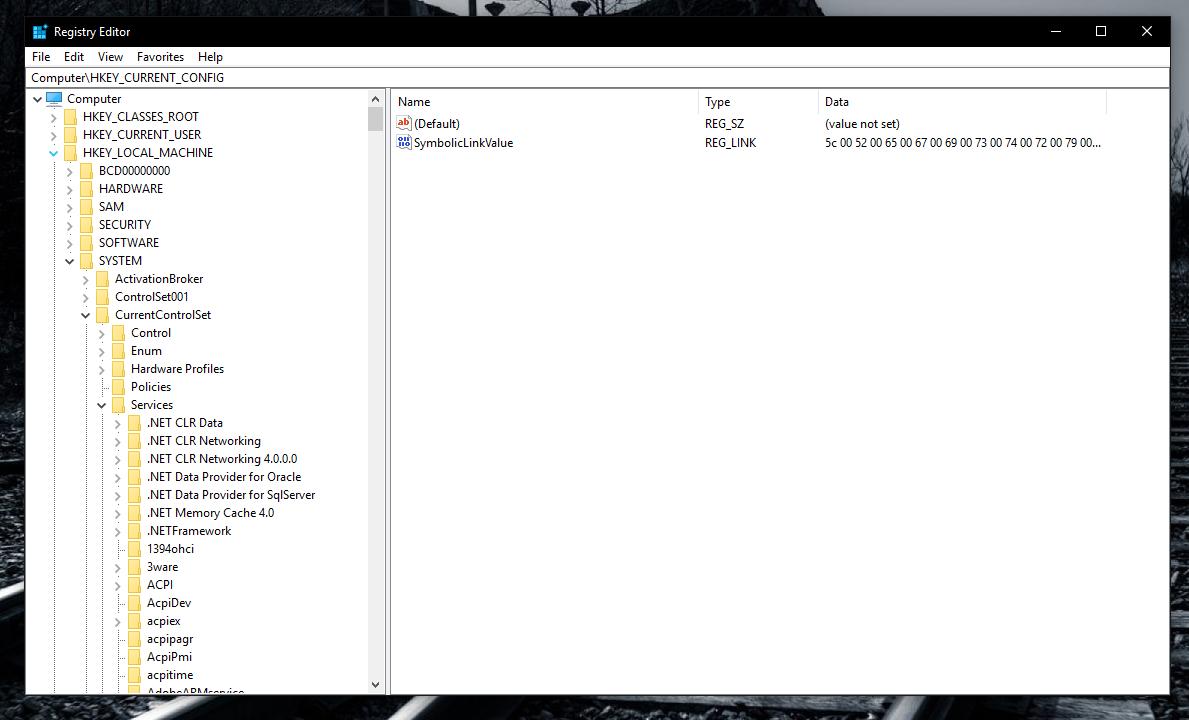This screenshot has height=720, width=1189.
Task: Select the 3ware key label
Action: point(162,567)
